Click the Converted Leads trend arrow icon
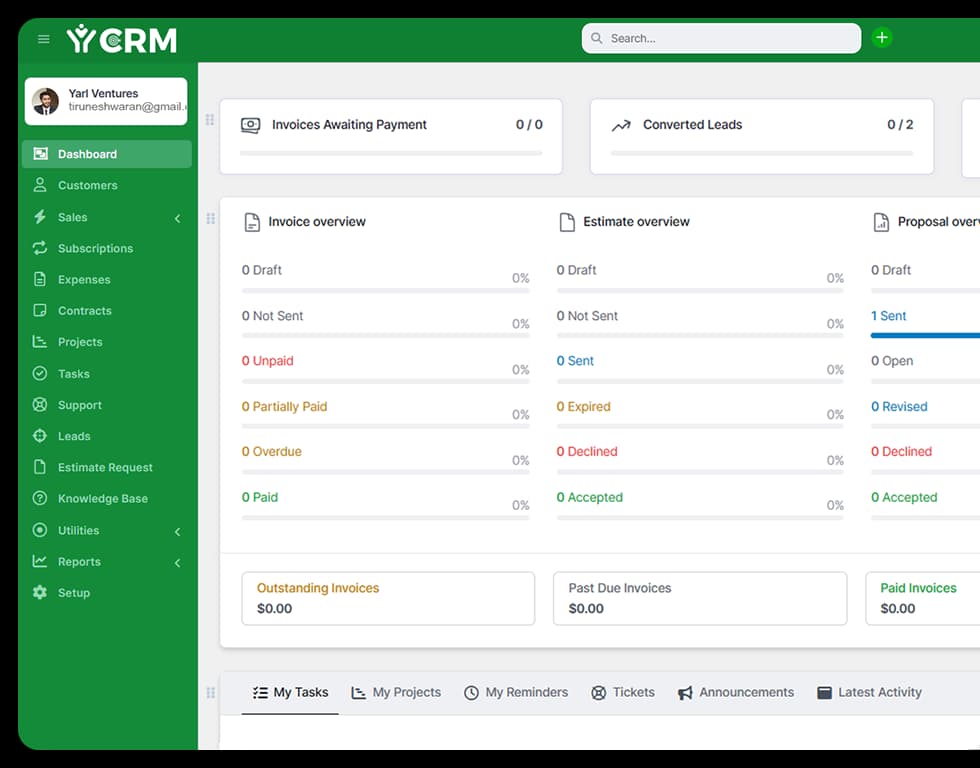The width and height of the screenshot is (980, 768). point(621,126)
